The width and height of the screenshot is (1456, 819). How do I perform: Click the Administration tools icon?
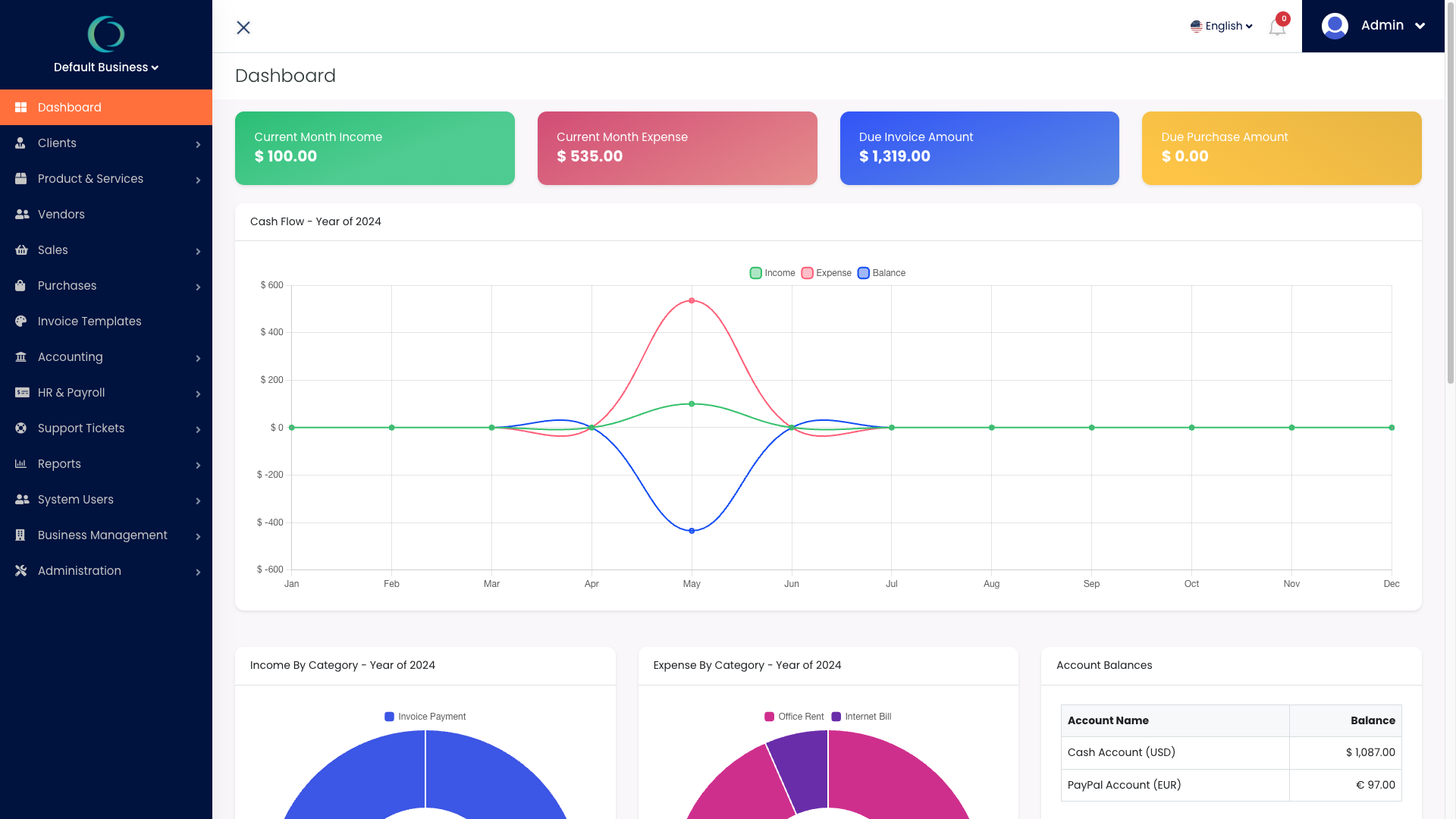tap(21, 571)
